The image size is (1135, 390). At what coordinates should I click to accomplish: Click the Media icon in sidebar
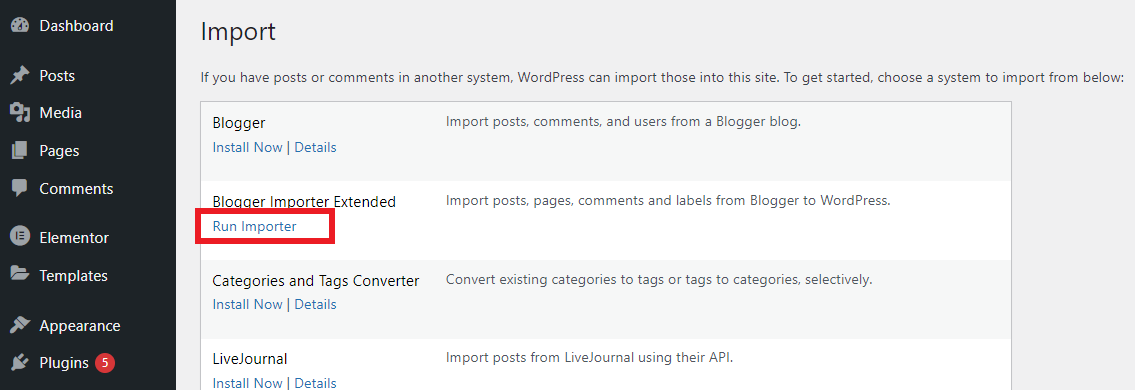(20, 113)
